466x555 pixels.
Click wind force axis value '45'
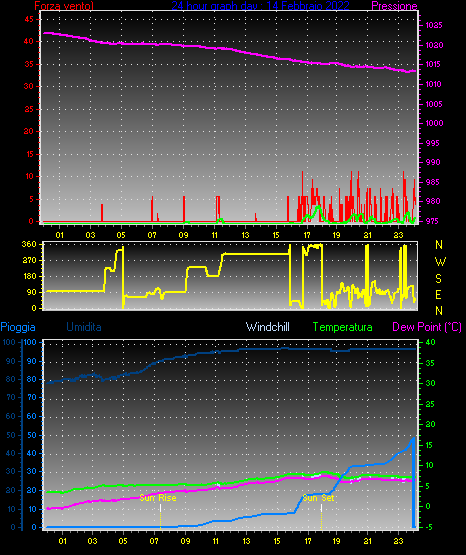point(29,19)
